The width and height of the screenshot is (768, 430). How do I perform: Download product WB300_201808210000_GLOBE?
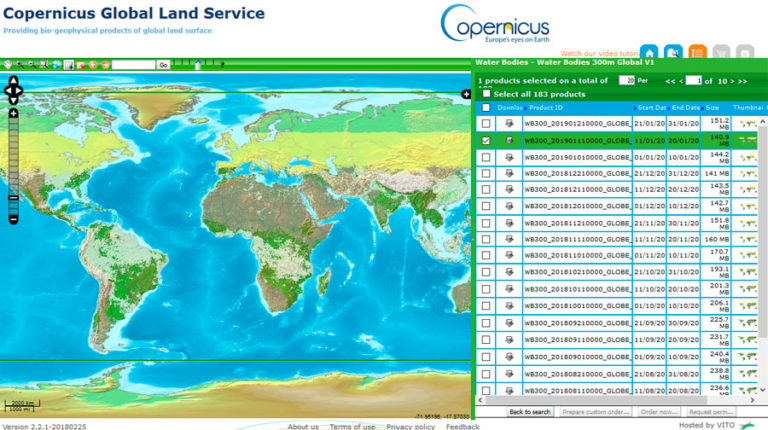[509, 374]
